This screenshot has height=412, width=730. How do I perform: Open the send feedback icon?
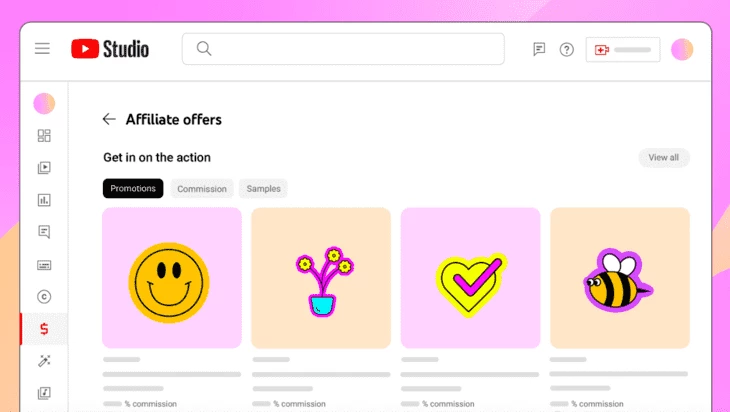tap(539, 49)
